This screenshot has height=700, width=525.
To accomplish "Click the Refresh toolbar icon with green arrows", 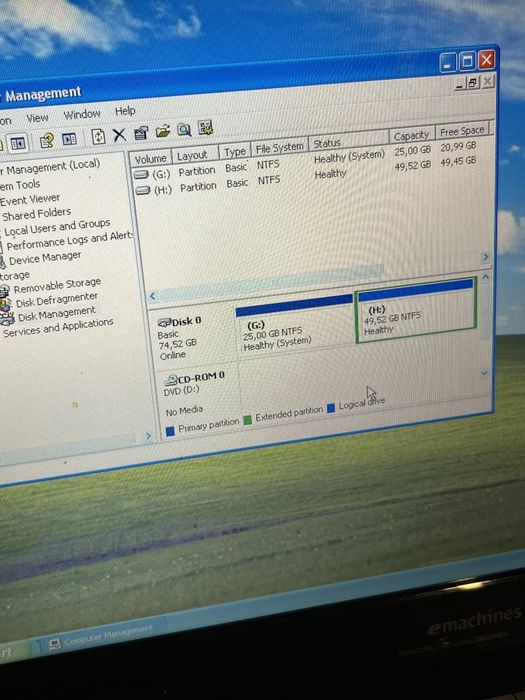I will (x=98, y=137).
